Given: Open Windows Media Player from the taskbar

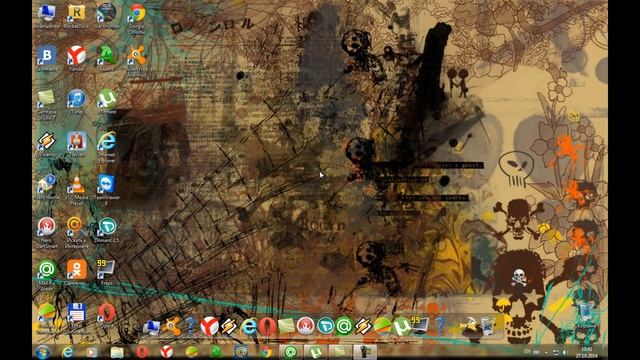Looking at the screenshot, I should tap(92, 352).
